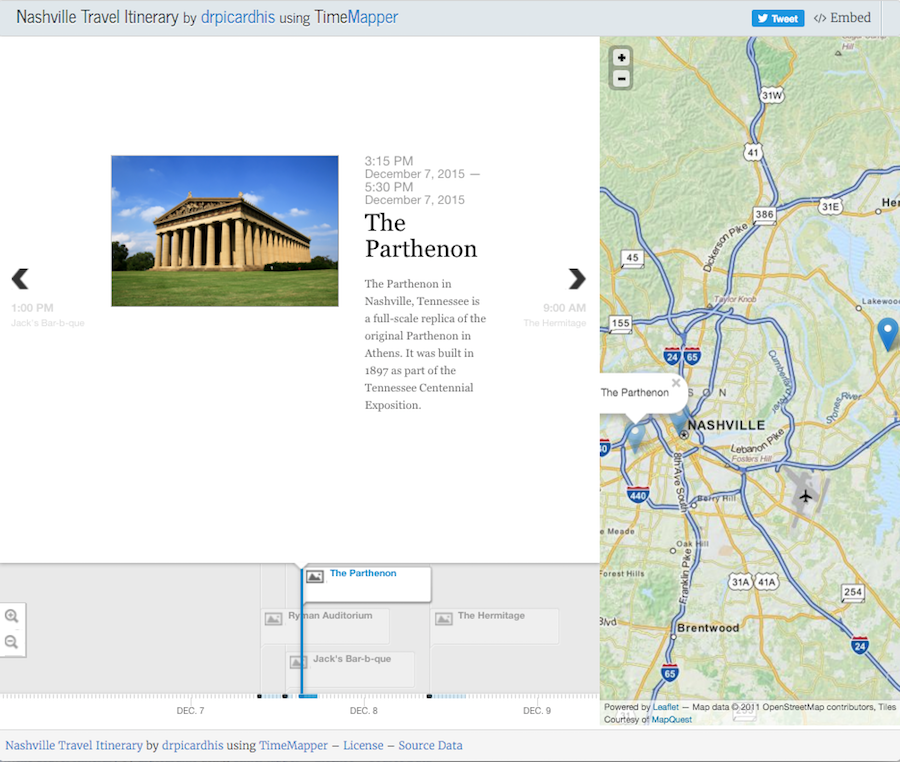Zoom out on the timeline
The width and height of the screenshot is (900, 762).
(12, 642)
